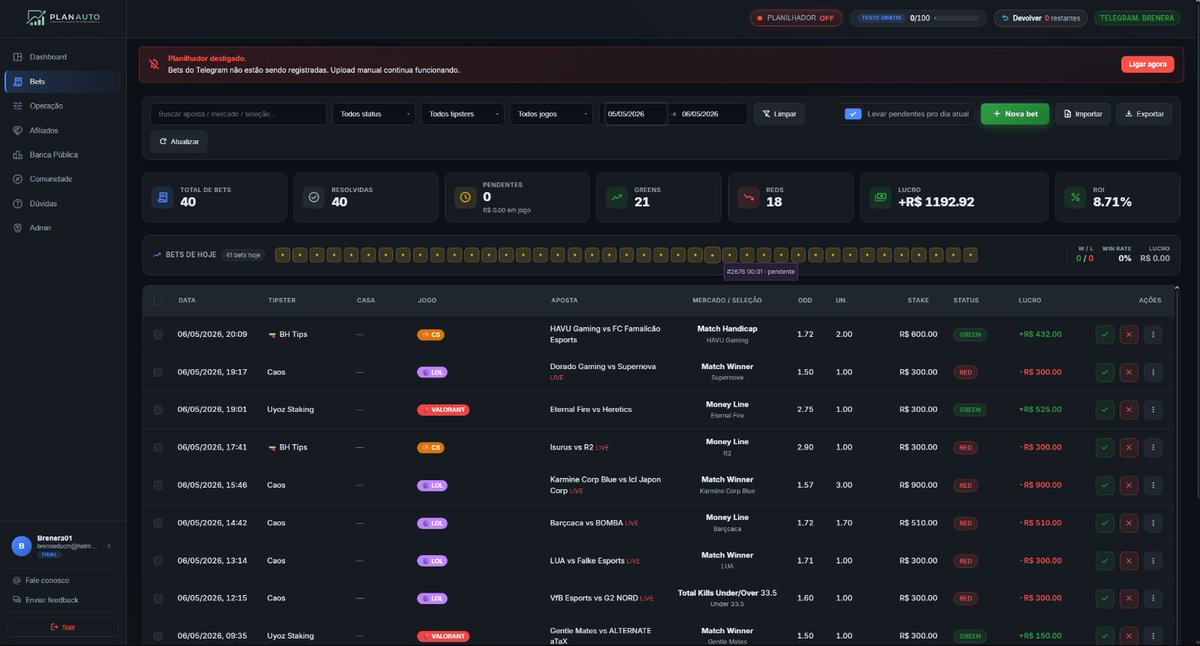Click the Exportar button
Image resolution: width=1200 pixels, height=646 pixels.
pyautogui.click(x=1144, y=114)
